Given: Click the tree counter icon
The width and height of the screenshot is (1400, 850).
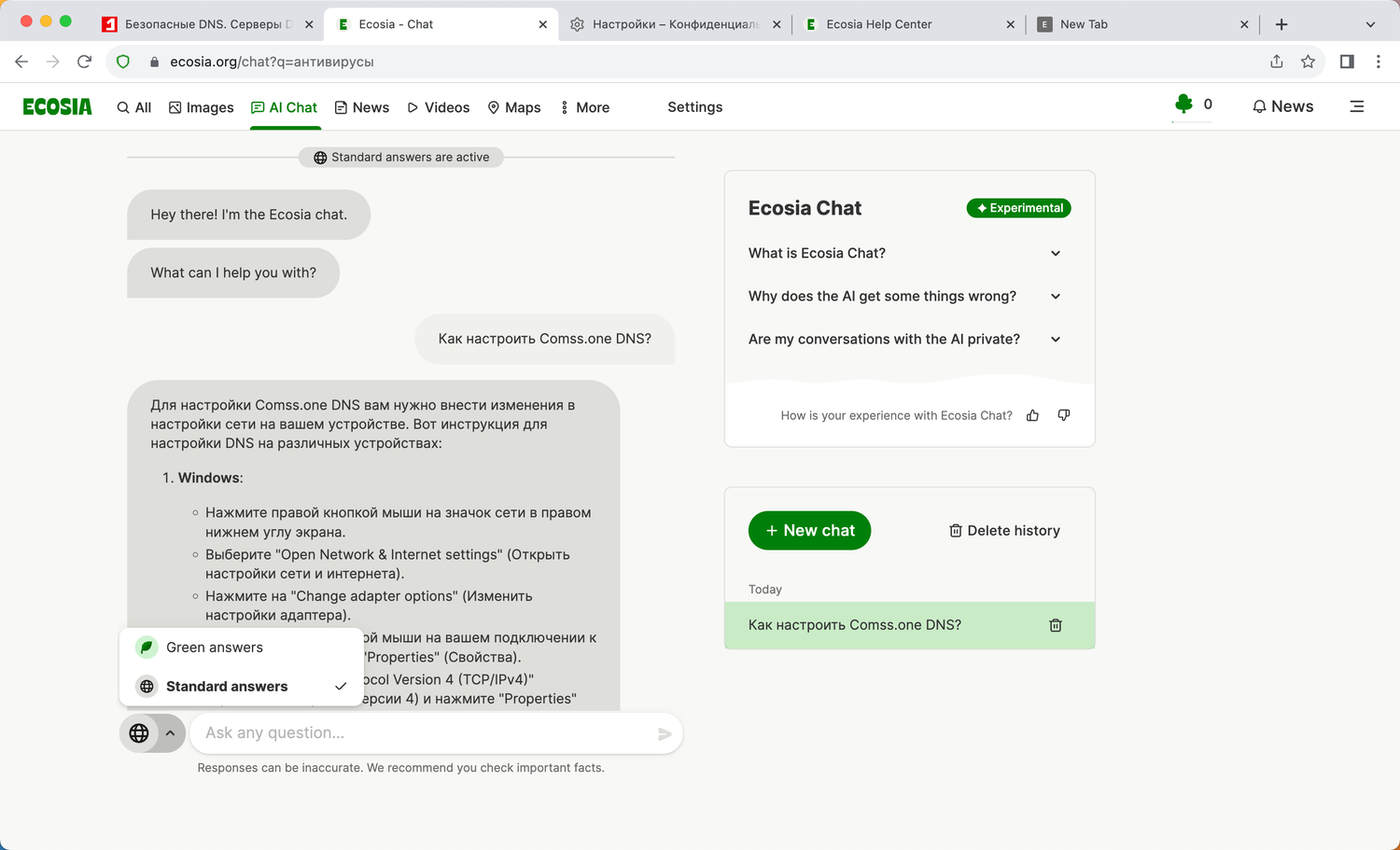Looking at the screenshot, I should 1184,105.
